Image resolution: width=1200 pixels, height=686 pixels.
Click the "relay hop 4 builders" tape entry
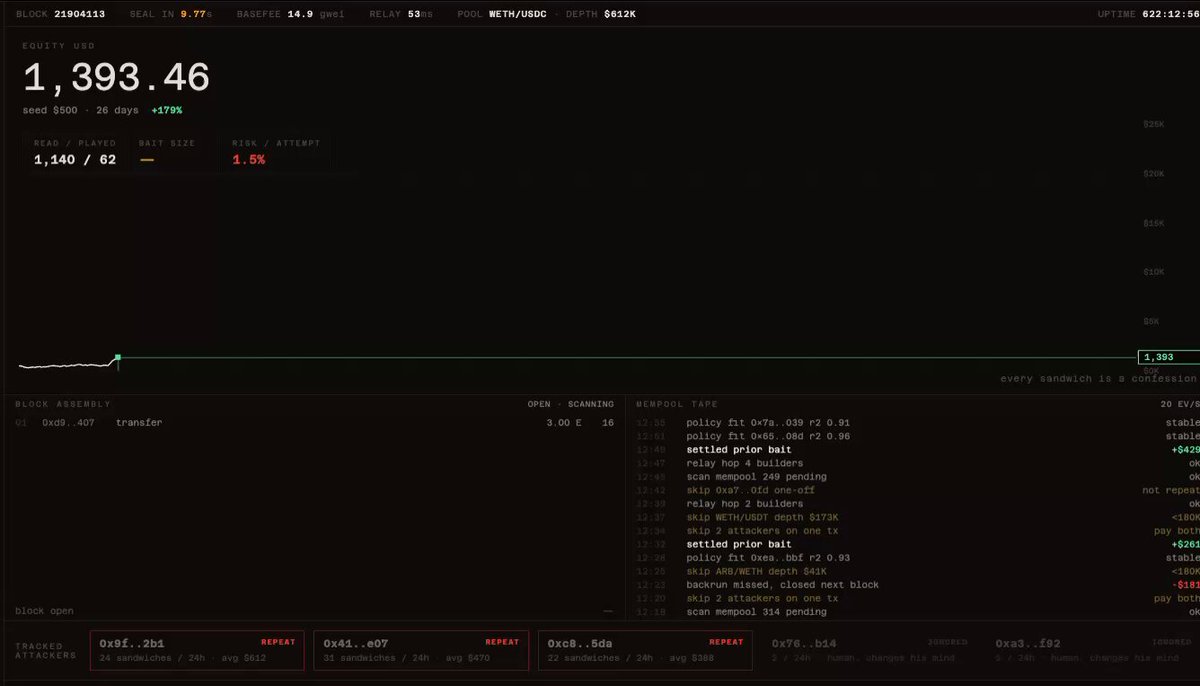point(917,463)
